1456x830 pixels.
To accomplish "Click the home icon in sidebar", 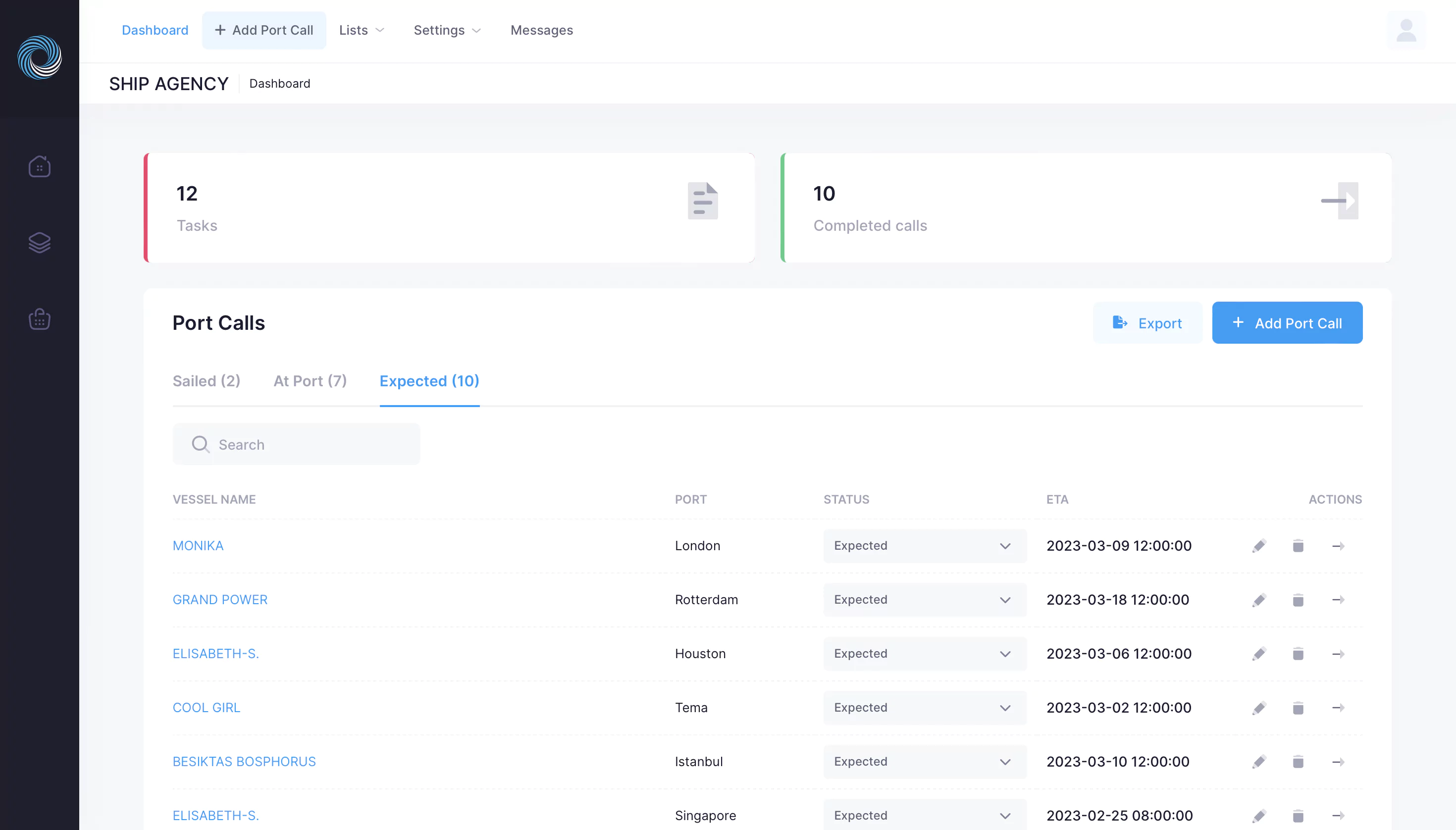I will [39, 166].
